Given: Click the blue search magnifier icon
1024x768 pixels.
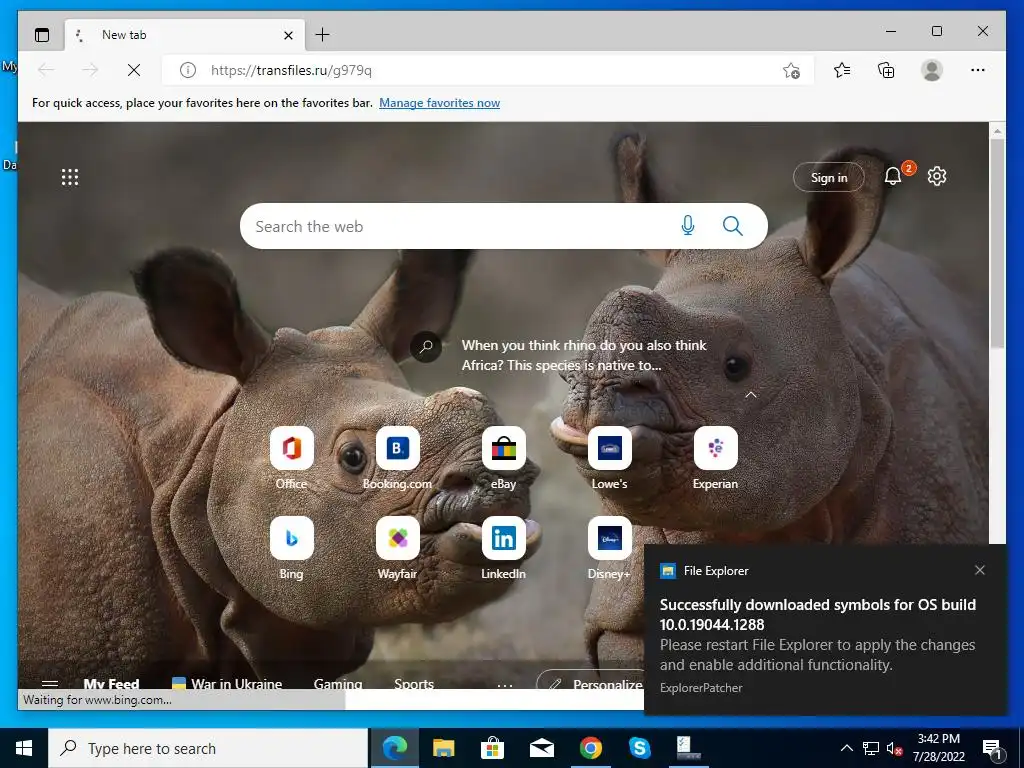Looking at the screenshot, I should 733,226.
